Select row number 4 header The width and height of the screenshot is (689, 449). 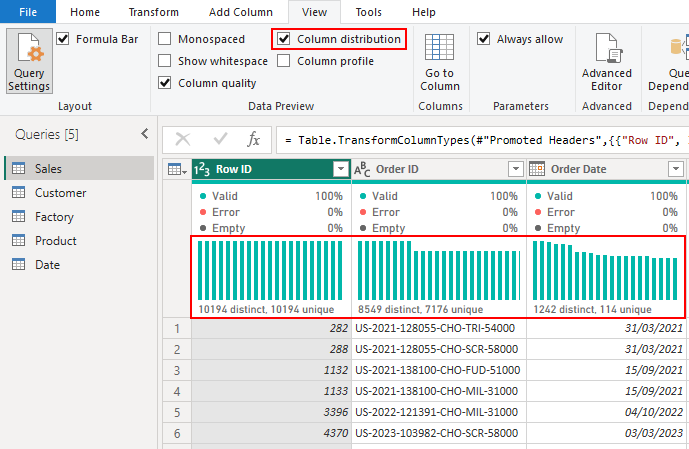point(177,391)
